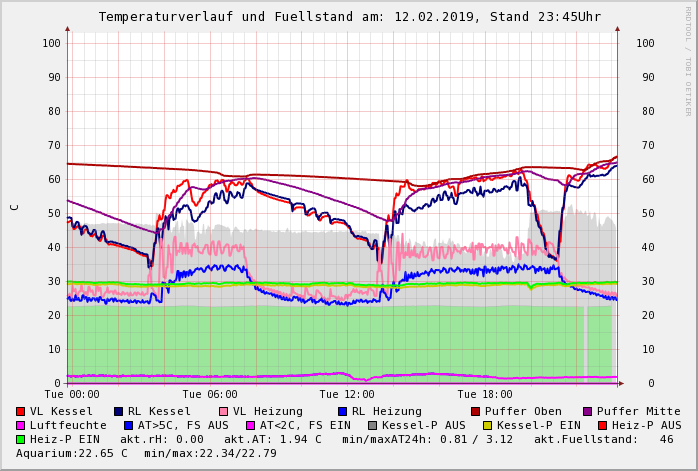Click the Tue 18:00 time axis label

click(485, 394)
